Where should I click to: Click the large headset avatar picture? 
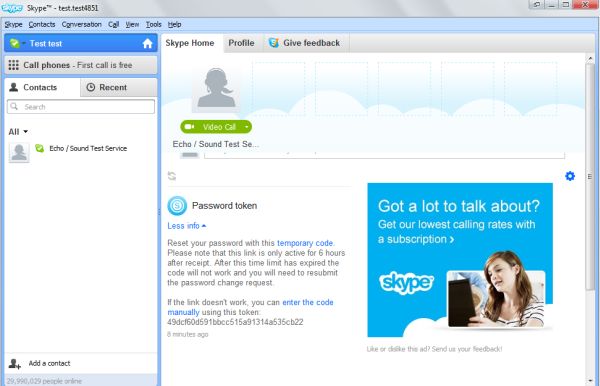[216, 88]
